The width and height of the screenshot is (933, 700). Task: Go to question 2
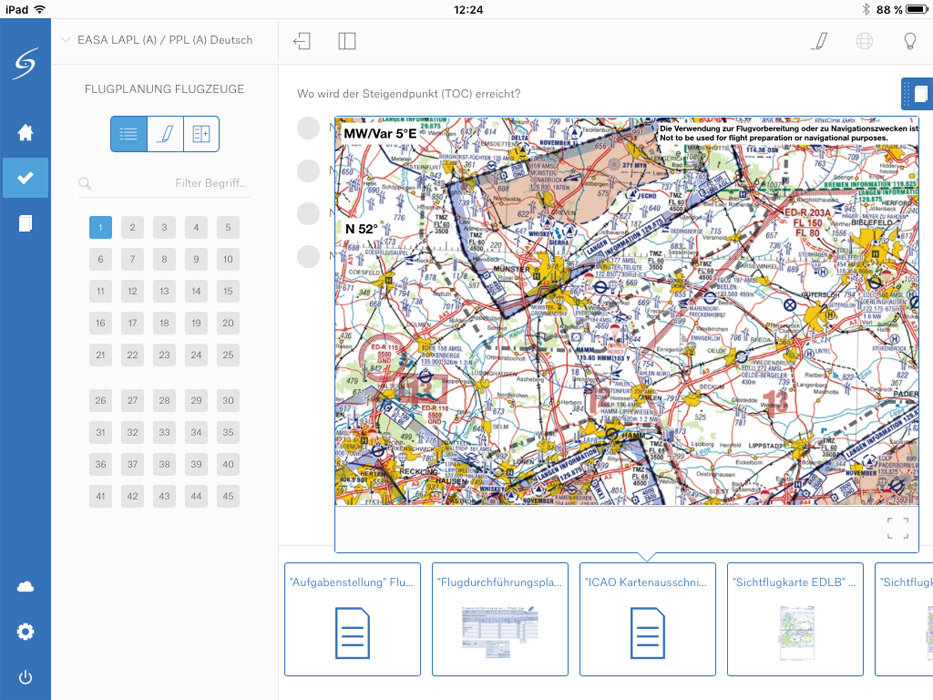[132, 227]
